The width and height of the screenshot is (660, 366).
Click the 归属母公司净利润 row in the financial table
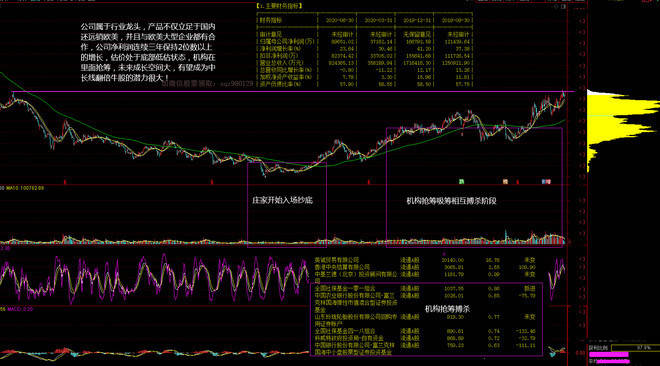(x=364, y=42)
